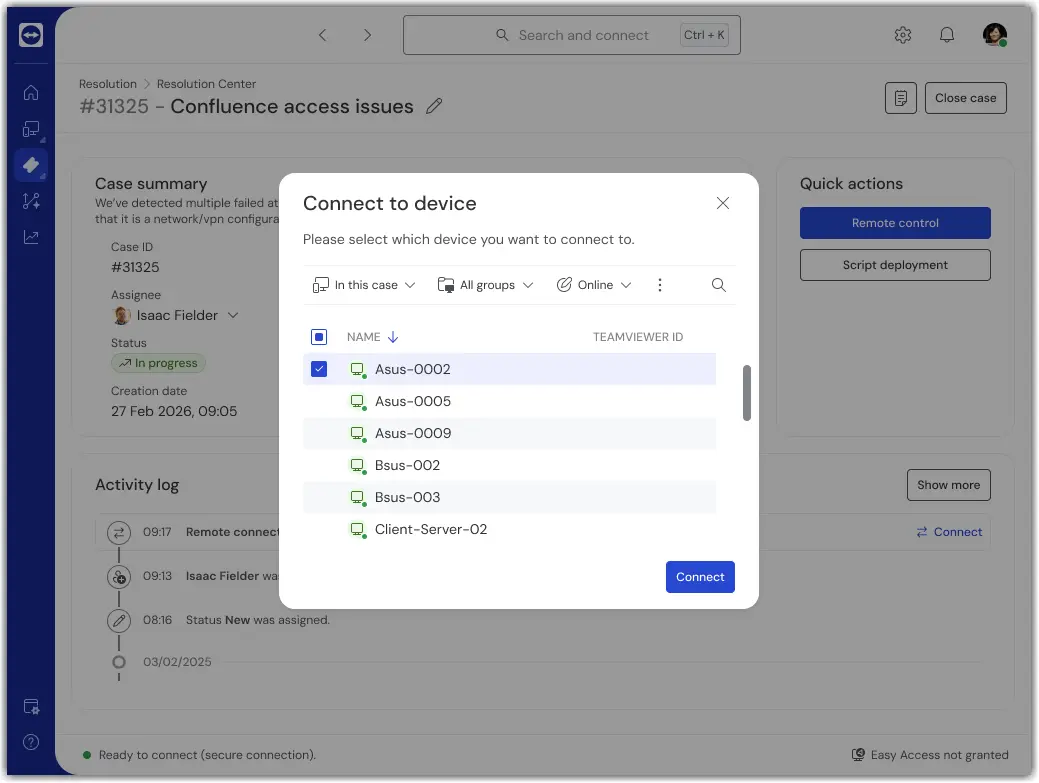Sort by name using the arrow
1039x783 pixels.
click(393, 337)
